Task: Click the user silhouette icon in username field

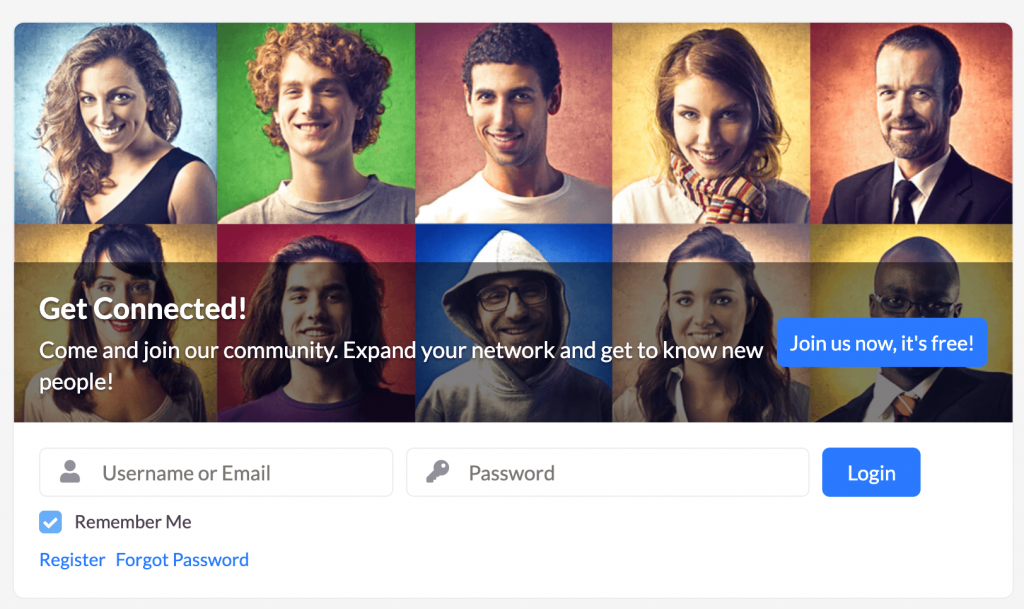Action: tap(70, 472)
